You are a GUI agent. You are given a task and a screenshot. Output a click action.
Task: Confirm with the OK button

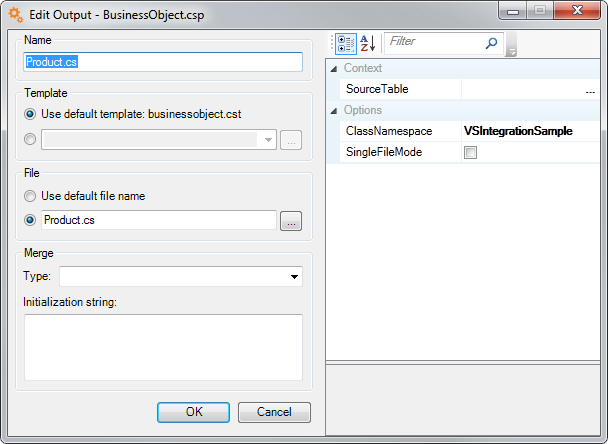point(193,412)
